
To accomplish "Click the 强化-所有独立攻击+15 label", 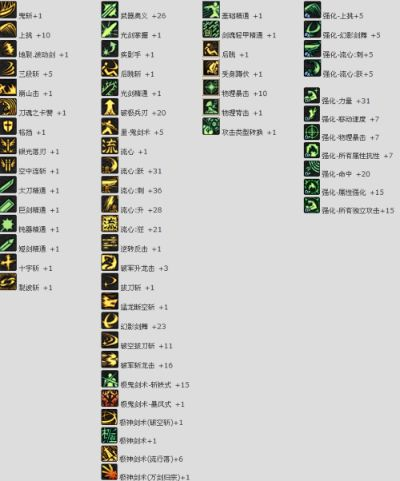I will pos(358,211).
